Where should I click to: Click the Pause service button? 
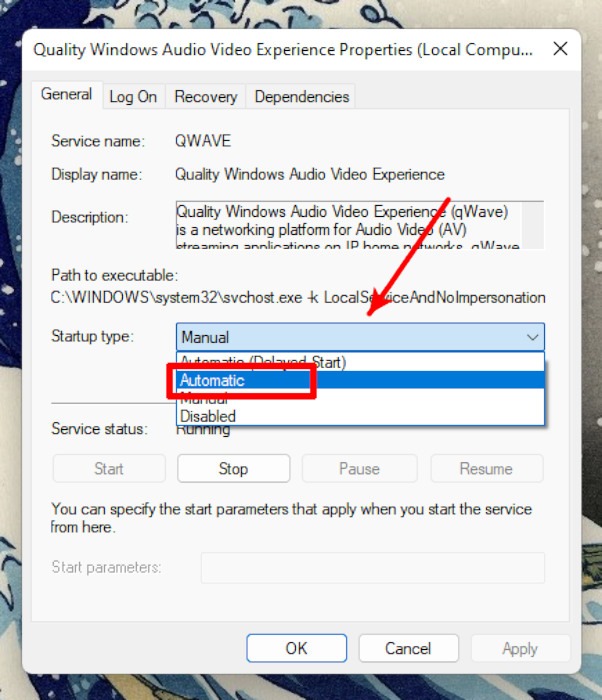pyautogui.click(x=360, y=468)
